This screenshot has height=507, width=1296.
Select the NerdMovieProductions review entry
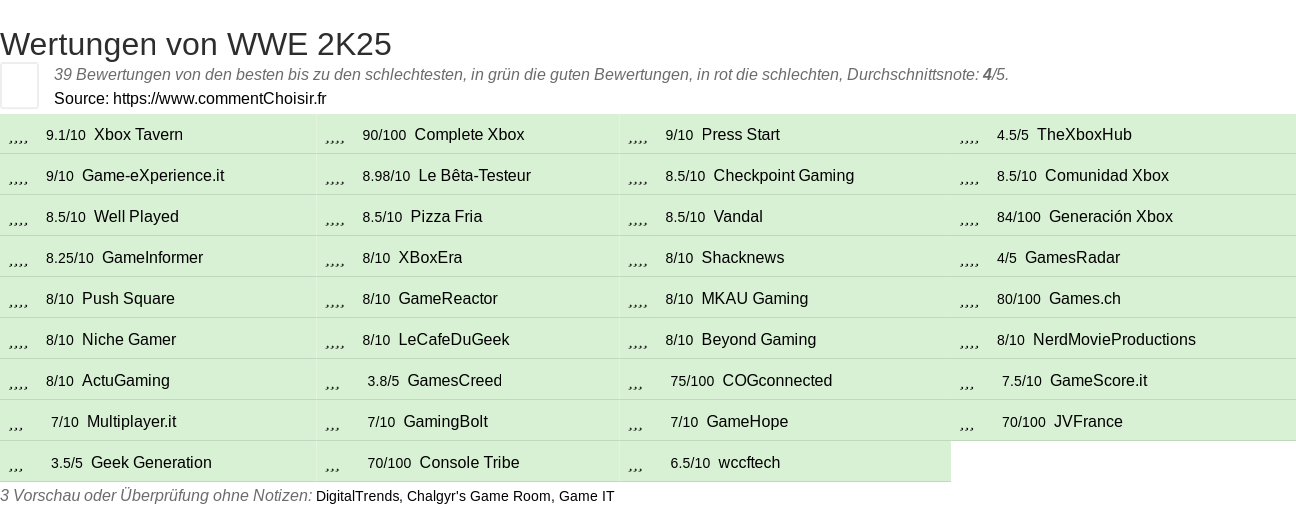pos(1114,339)
